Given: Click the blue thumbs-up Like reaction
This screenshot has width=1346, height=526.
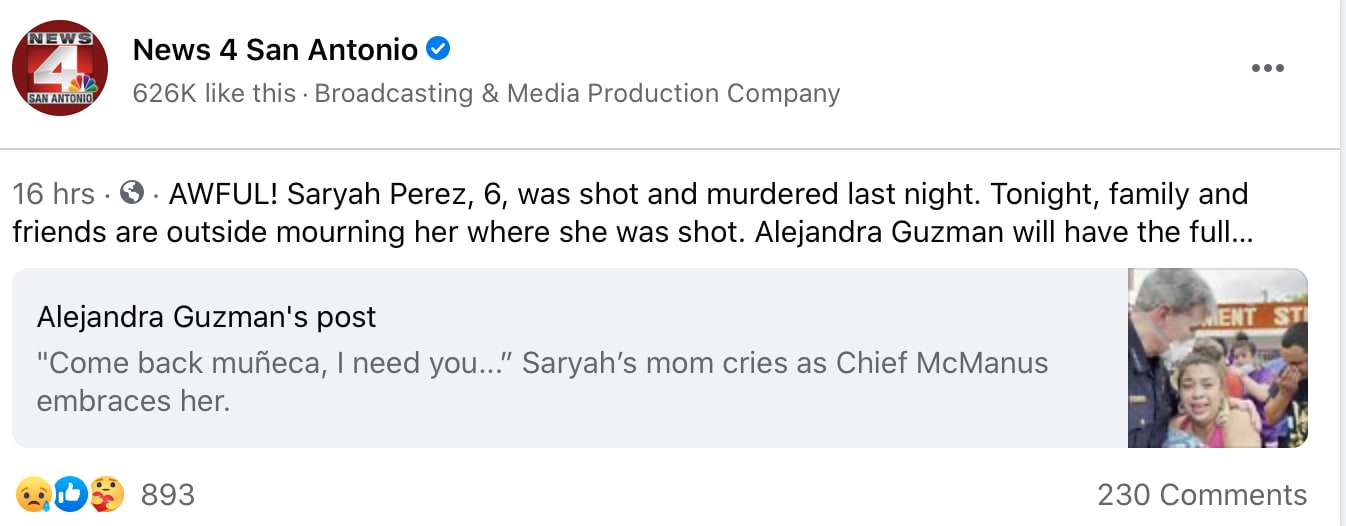Looking at the screenshot, I should (69, 494).
